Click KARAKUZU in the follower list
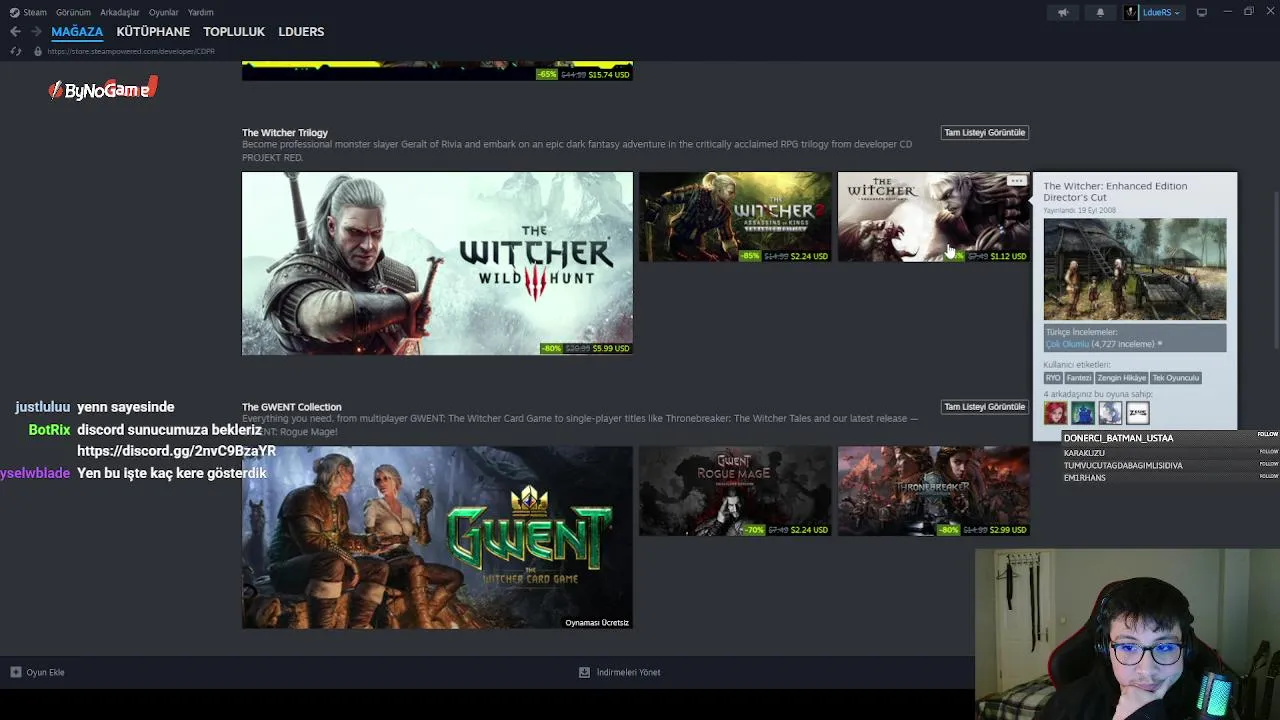 click(1084, 453)
